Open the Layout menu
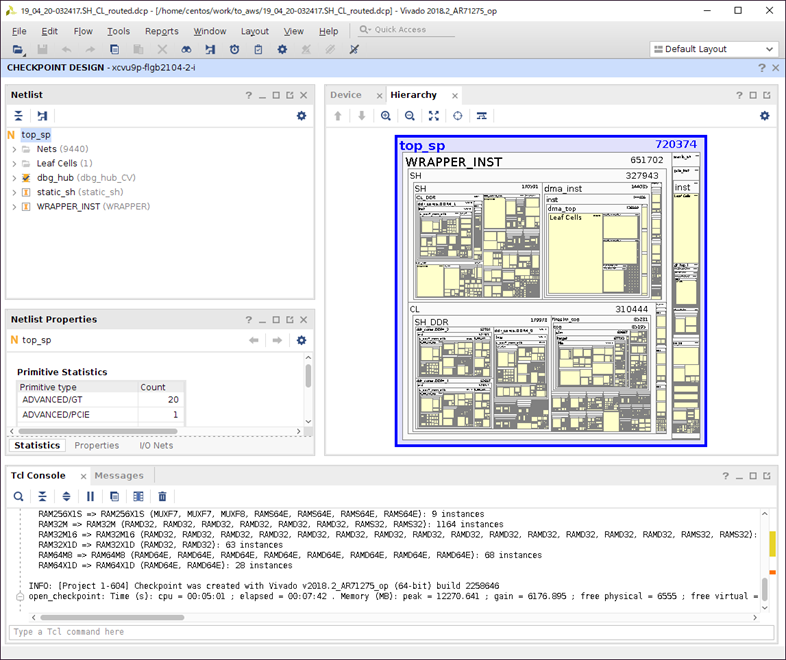The image size is (786, 660). (x=255, y=31)
